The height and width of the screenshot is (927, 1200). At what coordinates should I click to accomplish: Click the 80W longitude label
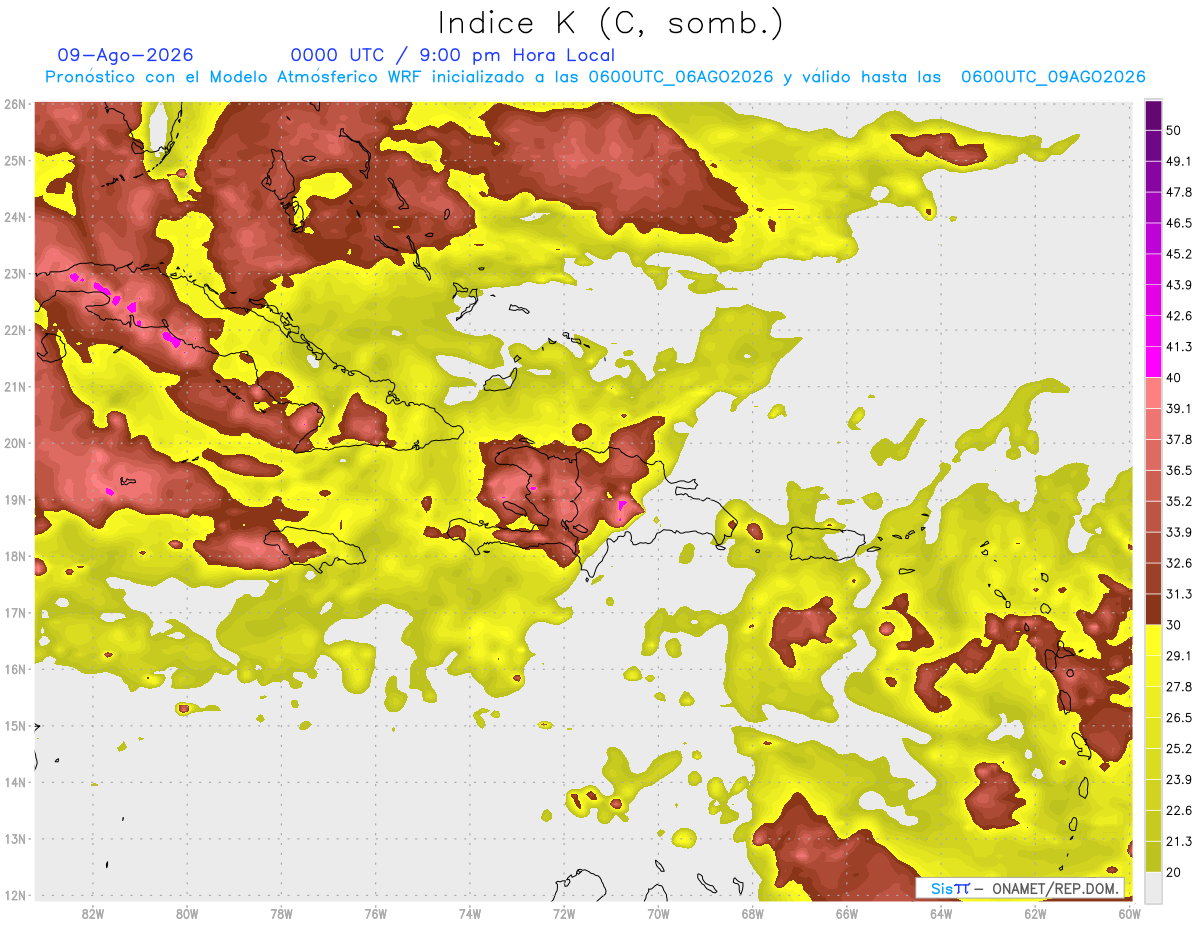187,914
